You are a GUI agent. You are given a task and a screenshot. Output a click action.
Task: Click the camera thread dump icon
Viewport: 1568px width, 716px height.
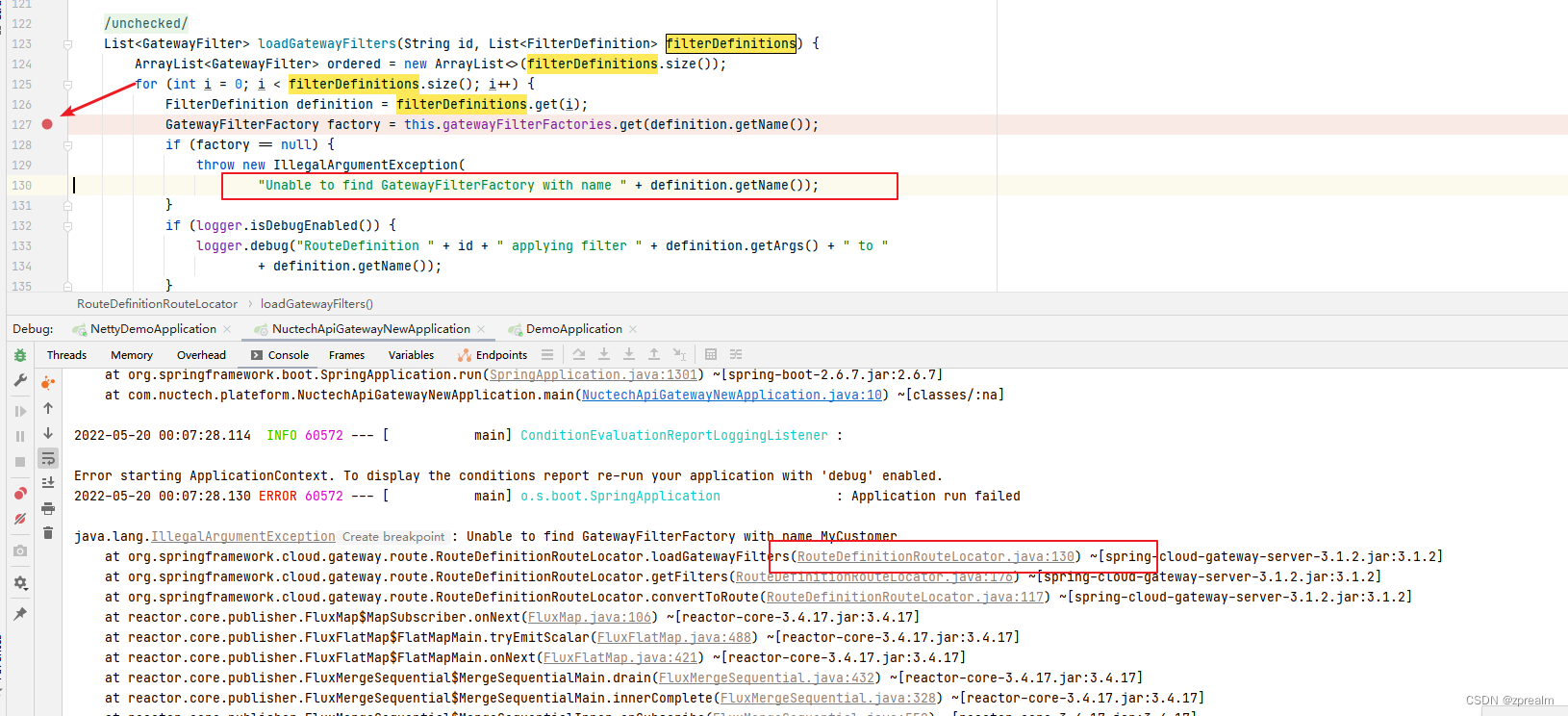pyautogui.click(x=20, y=551)
